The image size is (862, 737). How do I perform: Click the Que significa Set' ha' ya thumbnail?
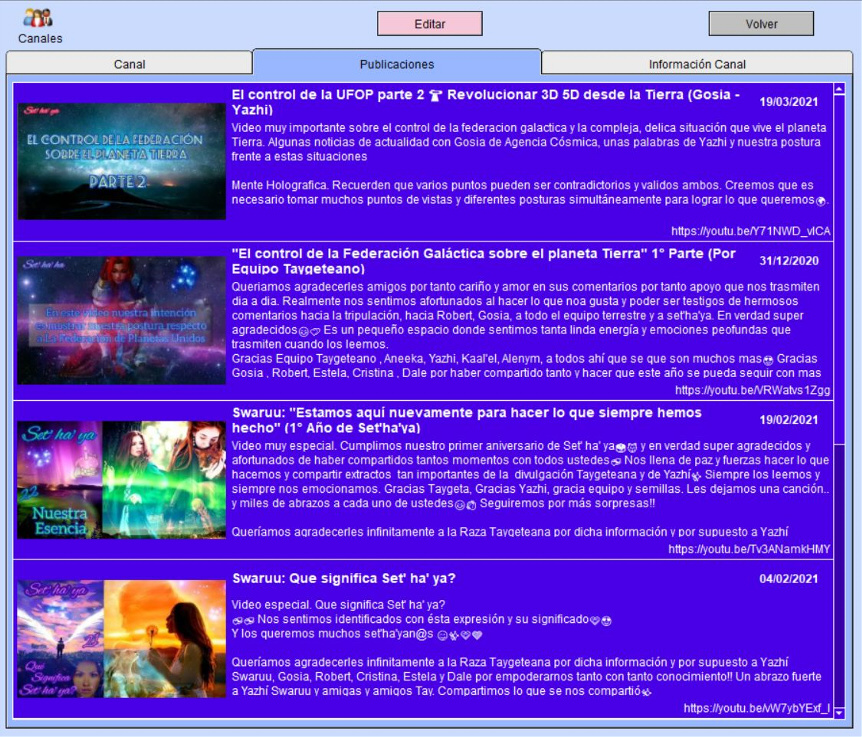tap(122, 638)
